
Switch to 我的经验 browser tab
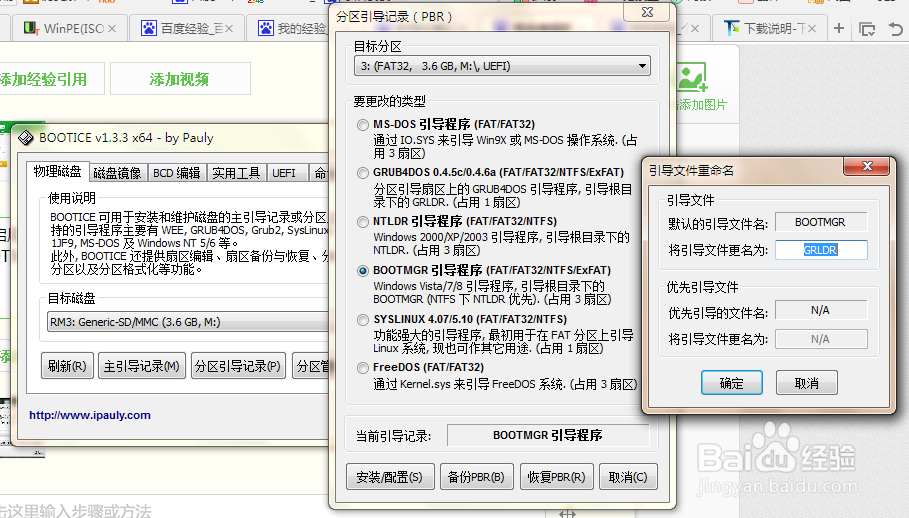coord(290,28)
